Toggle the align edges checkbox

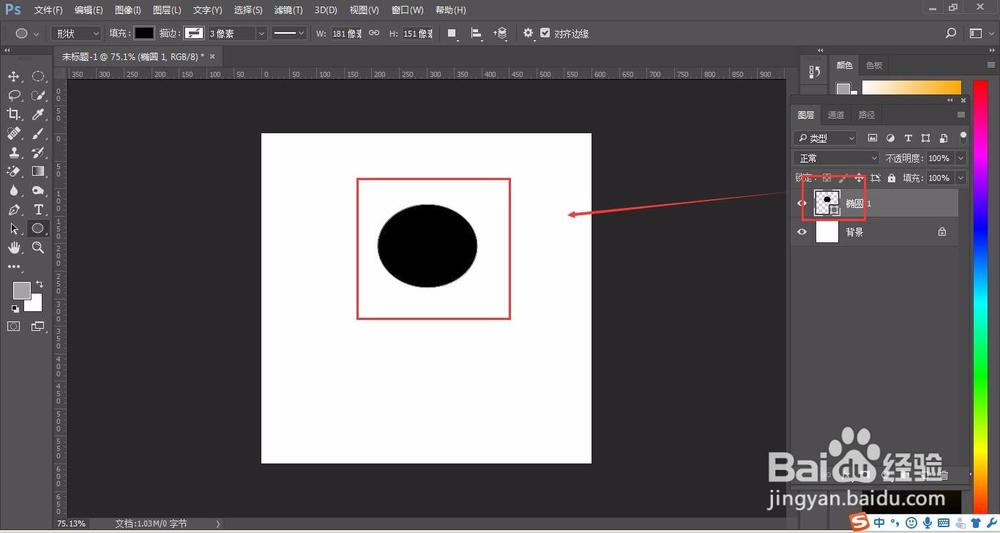coord(545,33)
